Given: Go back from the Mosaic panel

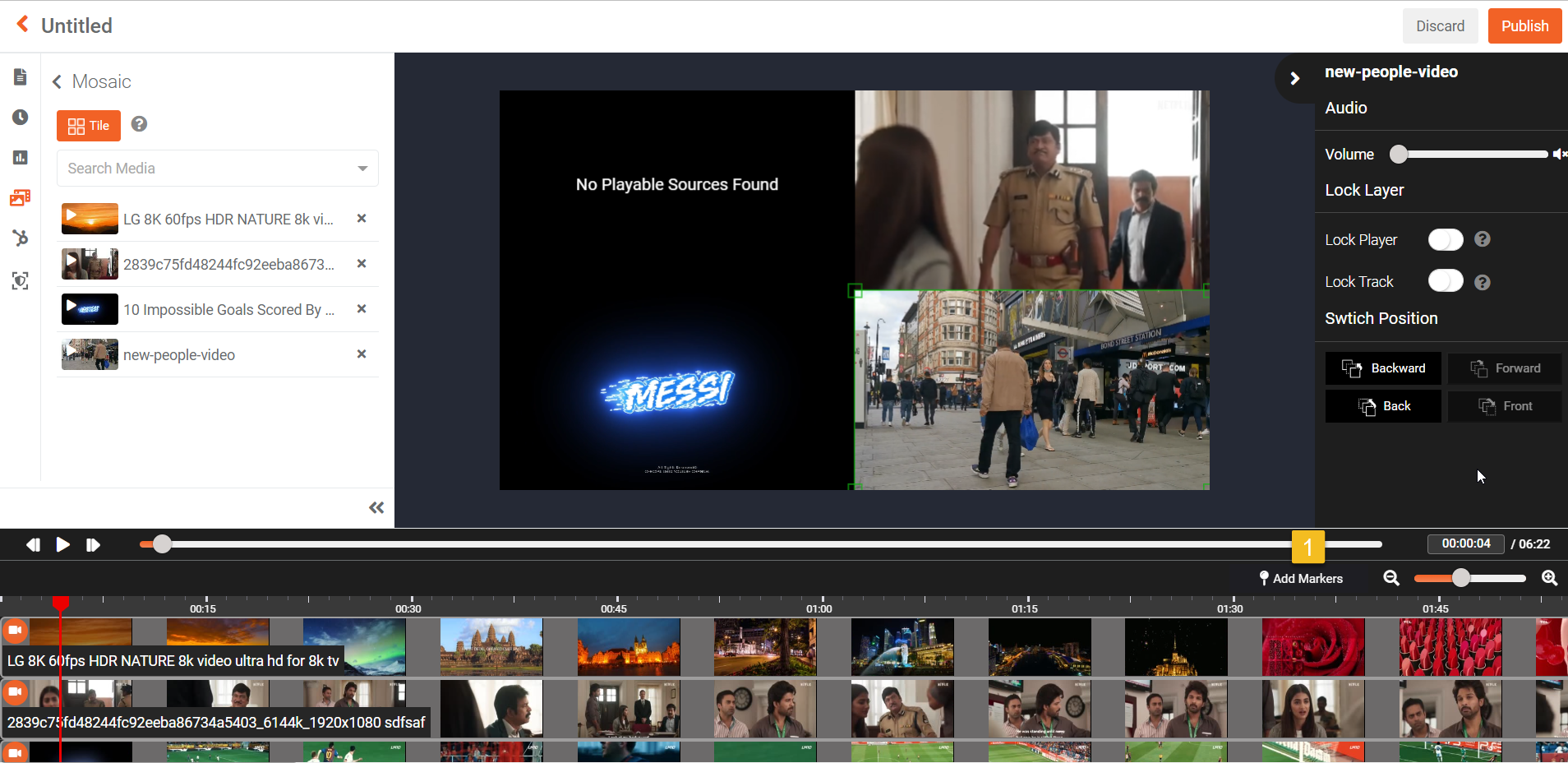Looking at the screenshot, I should pos(58,81).
